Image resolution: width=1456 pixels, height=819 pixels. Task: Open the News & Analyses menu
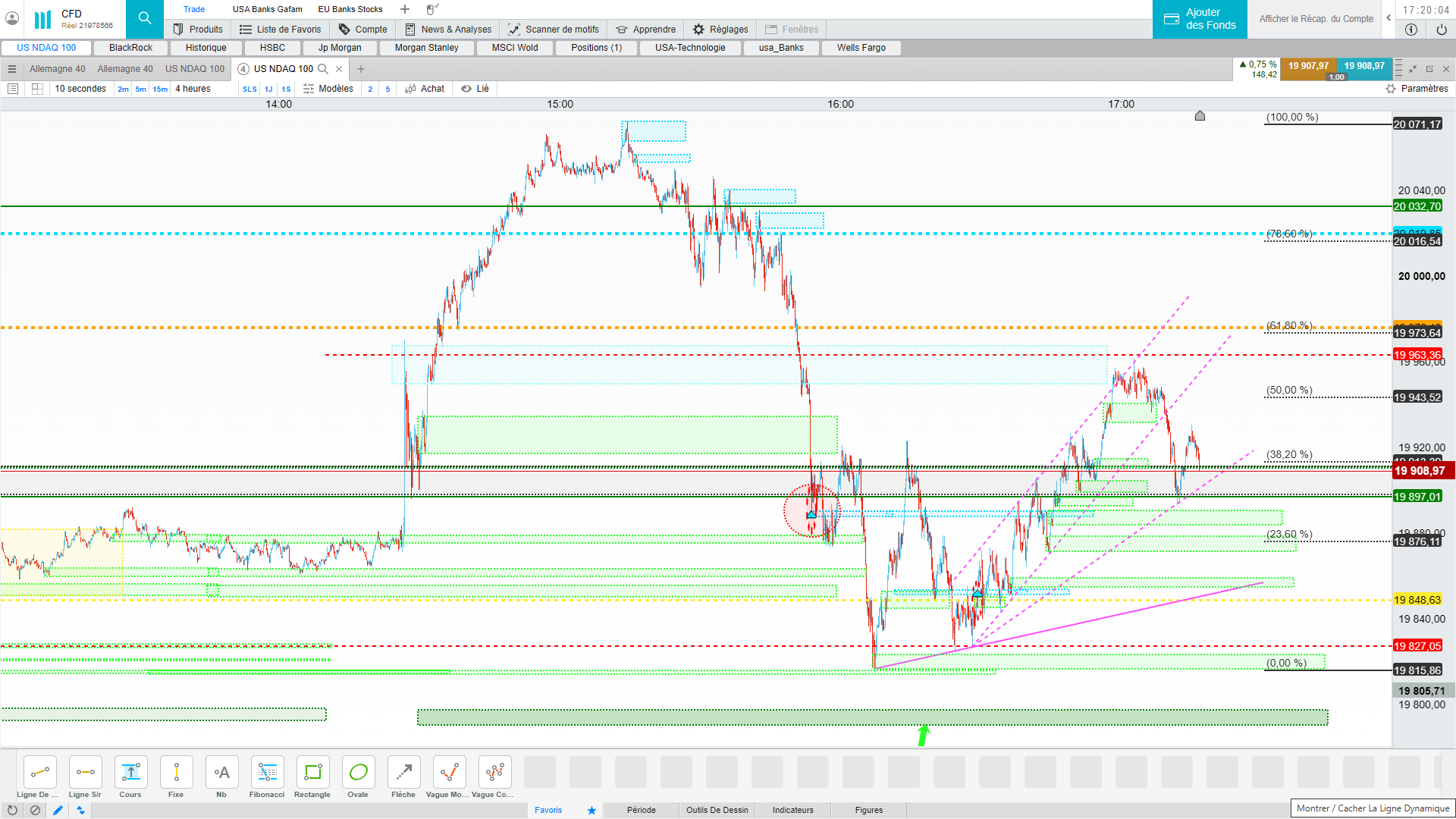click(448, 30)
